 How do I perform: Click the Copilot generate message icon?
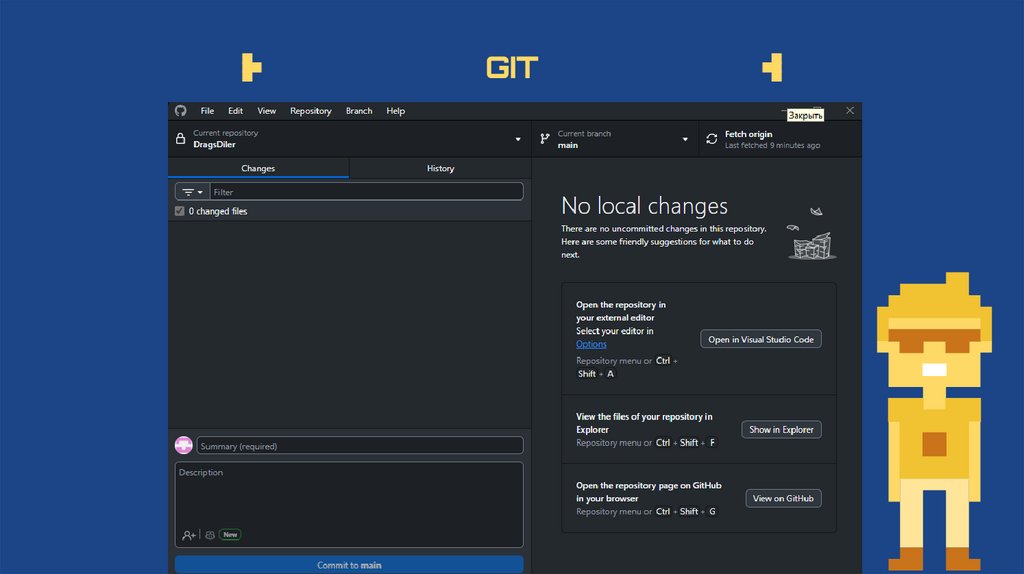[x=210, y=535]
